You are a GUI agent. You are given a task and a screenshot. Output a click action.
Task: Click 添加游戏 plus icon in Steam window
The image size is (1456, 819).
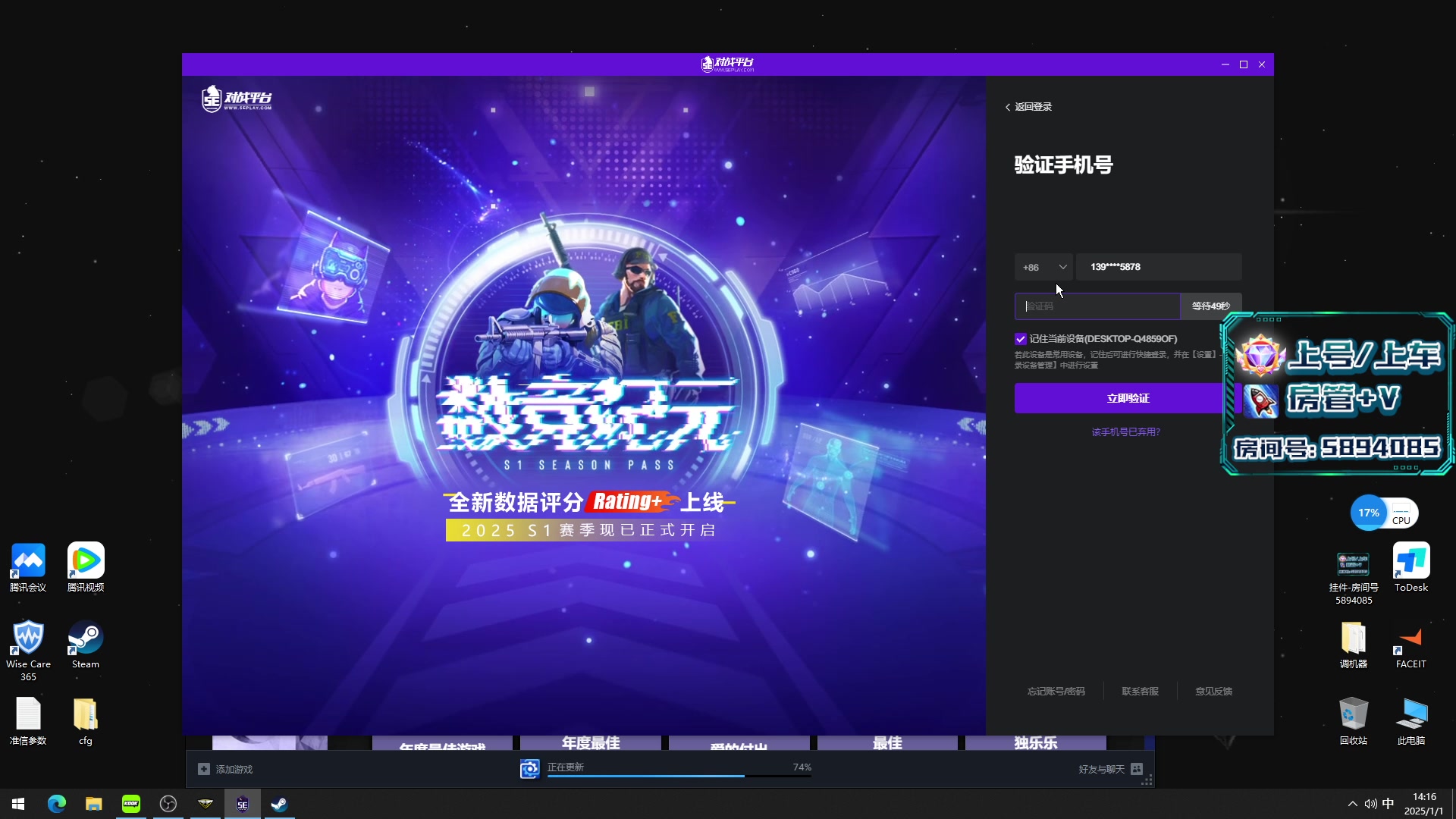click(204, 769)
